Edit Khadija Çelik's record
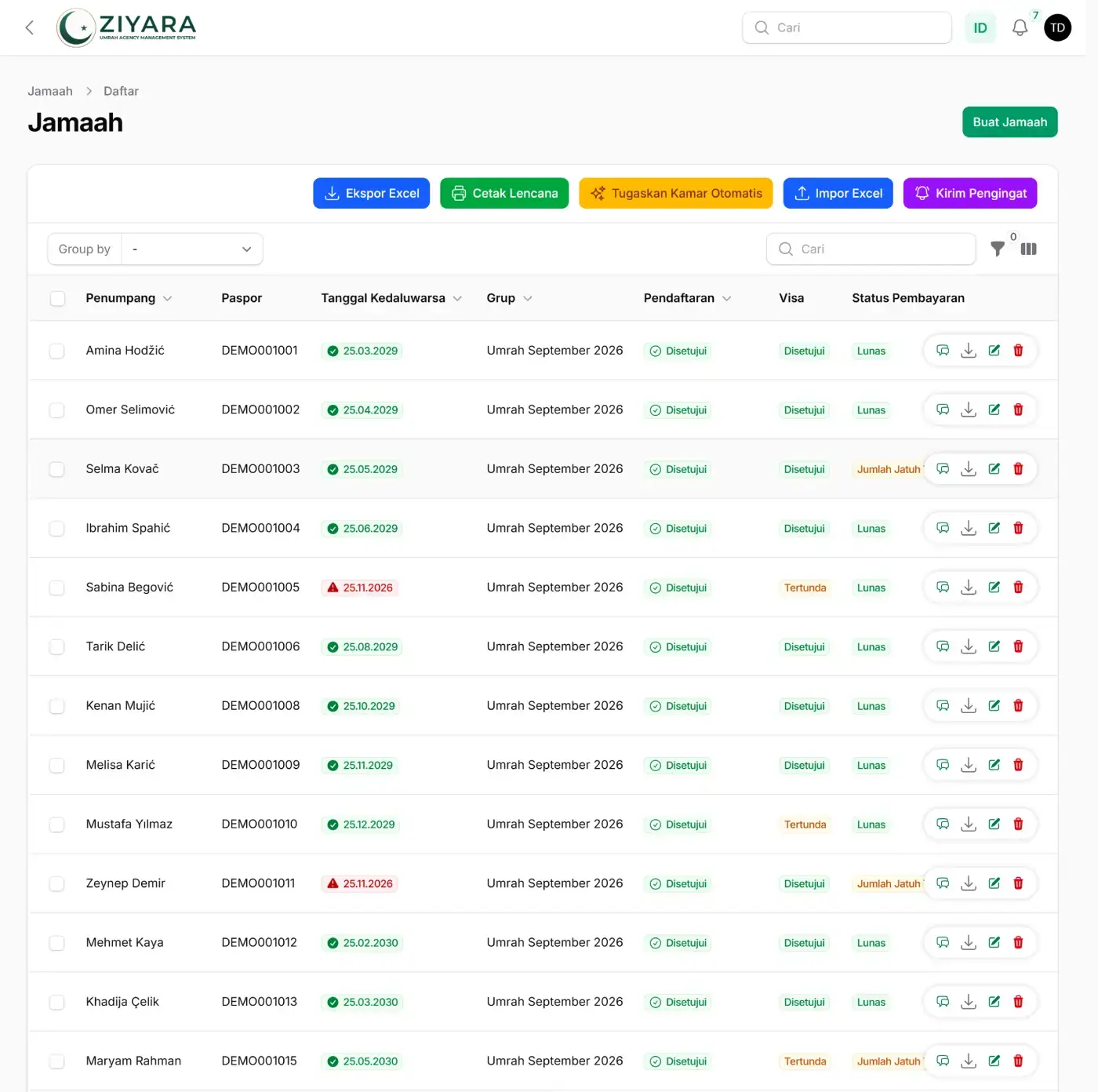Viewport: 1098px width, 1092px height. [x=994, y=1002]
